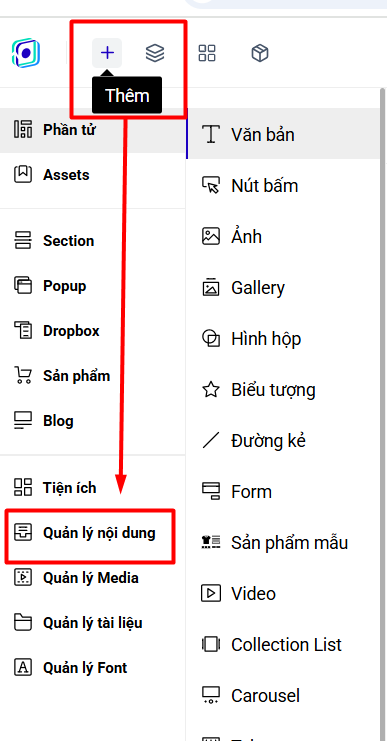Viewport: 387px width, 741px height.
Task: Add a Collection List element
Action: (283, 645)
